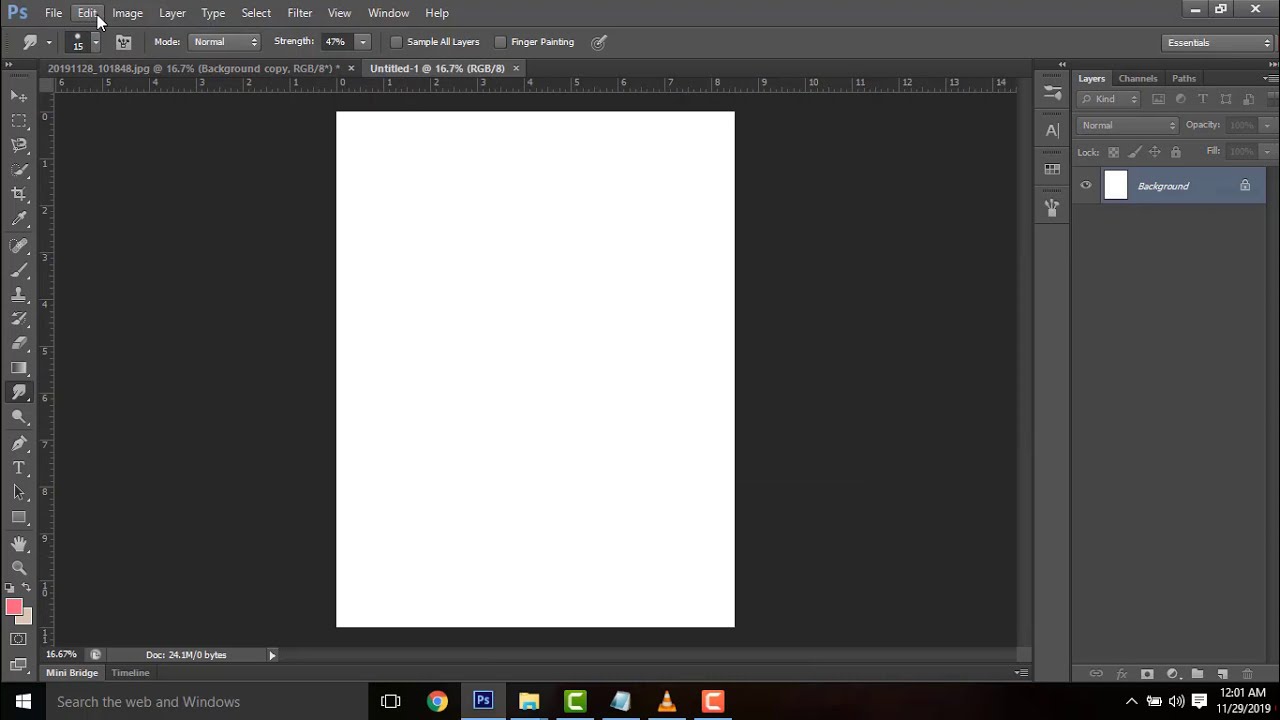The width and height of the screenshot is (1280, 720).
Task: Create a new layer from Layers panel
Action: (x=1222, y=674)
